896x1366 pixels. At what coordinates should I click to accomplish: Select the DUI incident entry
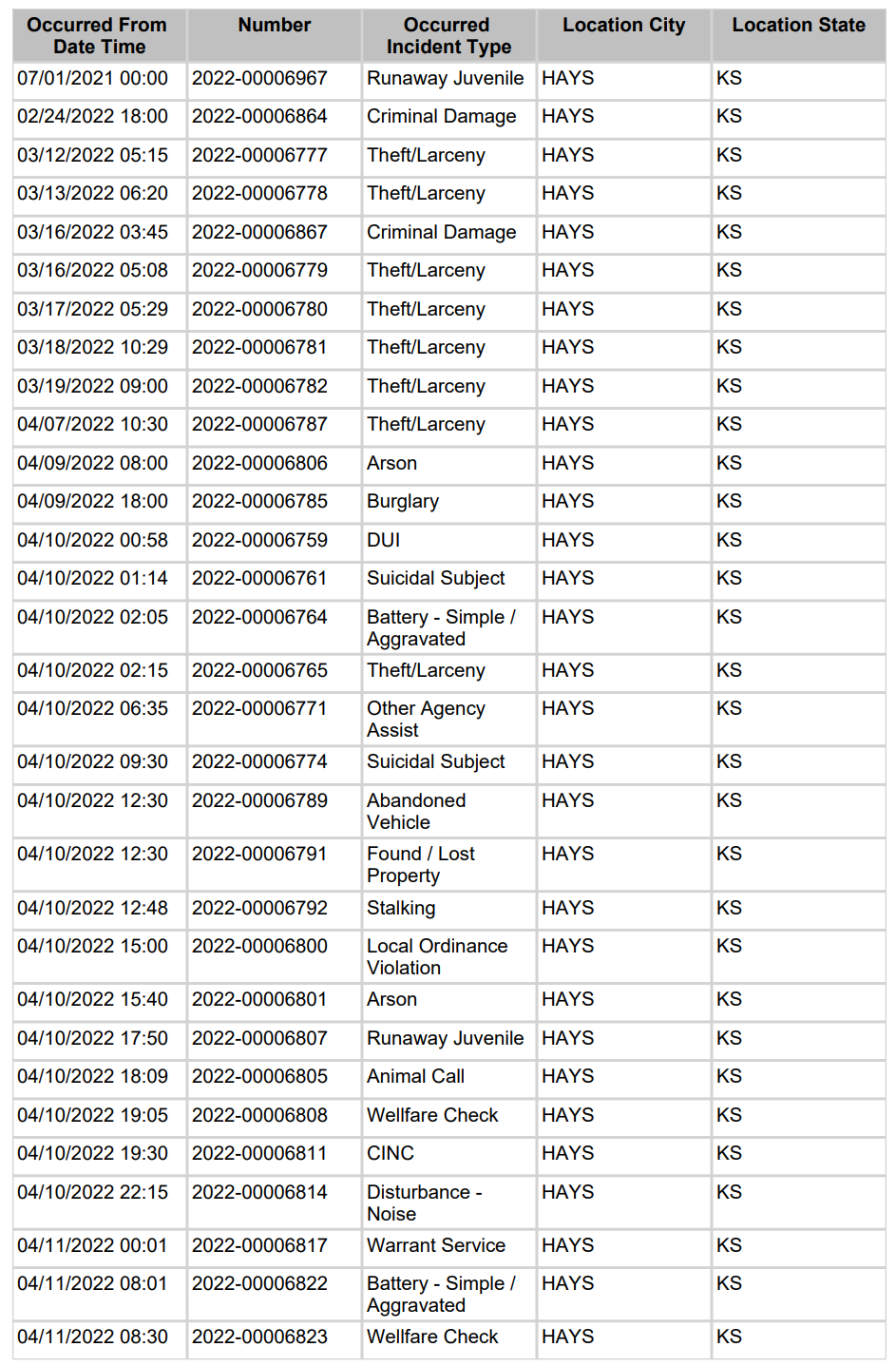point(384,541)
